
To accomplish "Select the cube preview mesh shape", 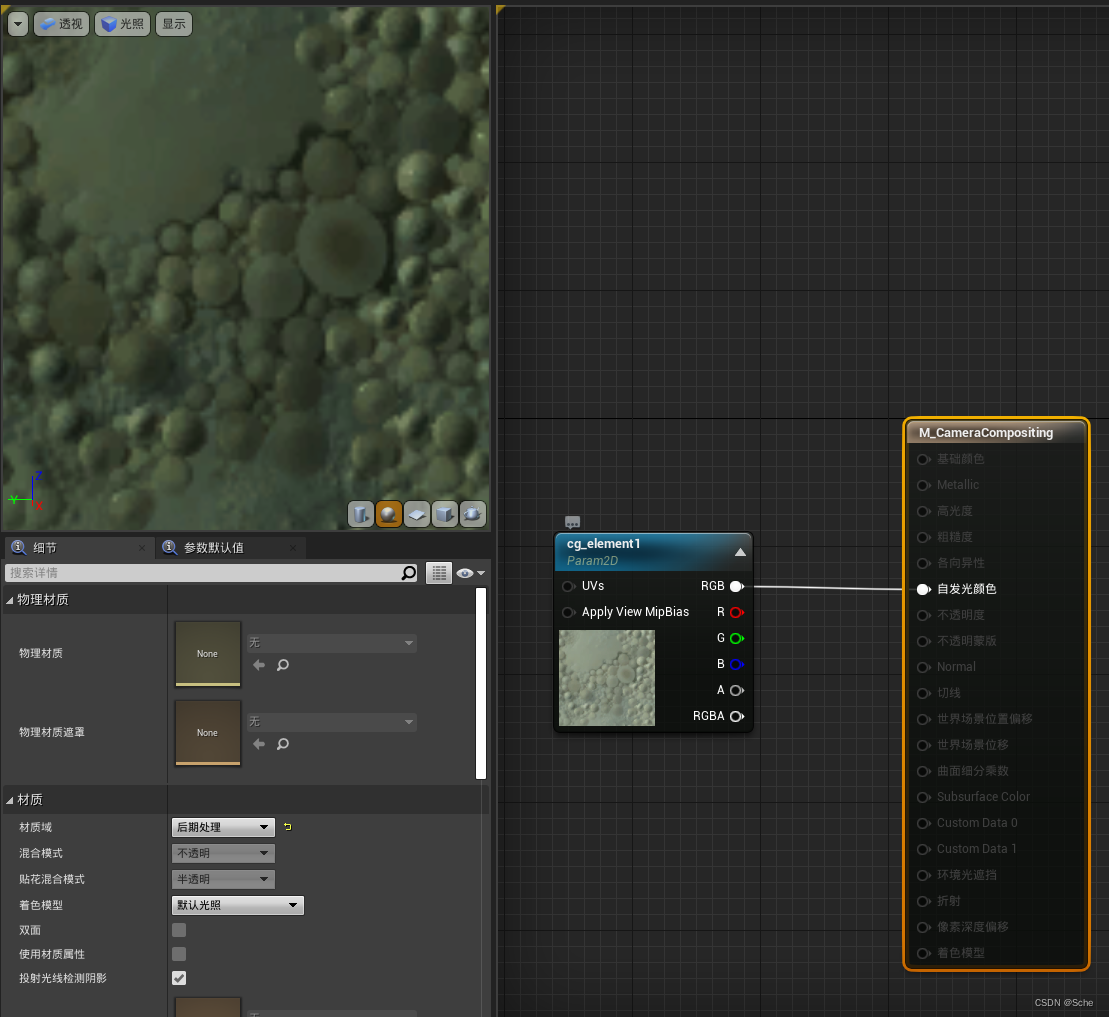I will tap(444, 513).
